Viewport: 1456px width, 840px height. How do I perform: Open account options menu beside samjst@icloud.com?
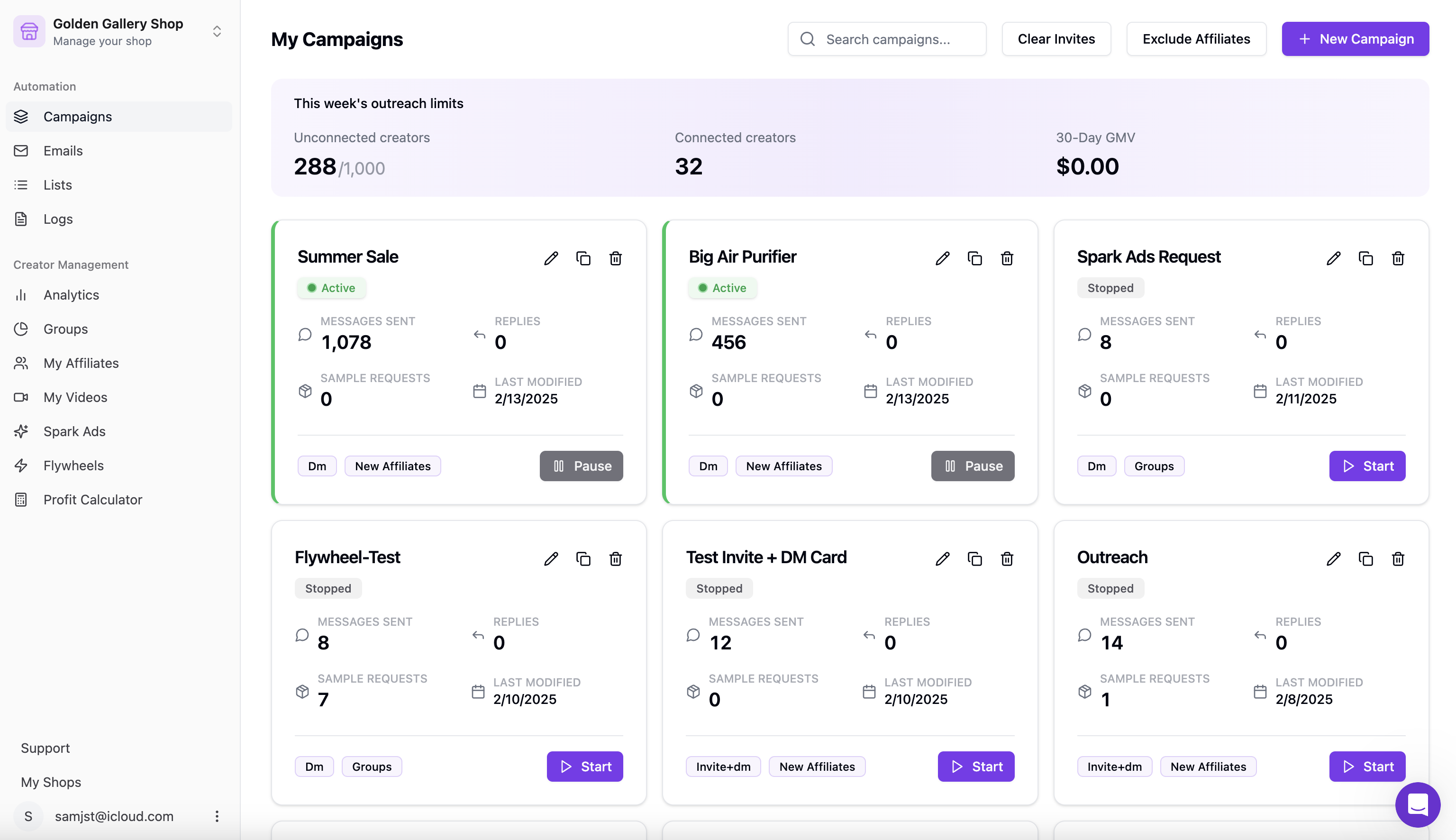coord(217,816)
